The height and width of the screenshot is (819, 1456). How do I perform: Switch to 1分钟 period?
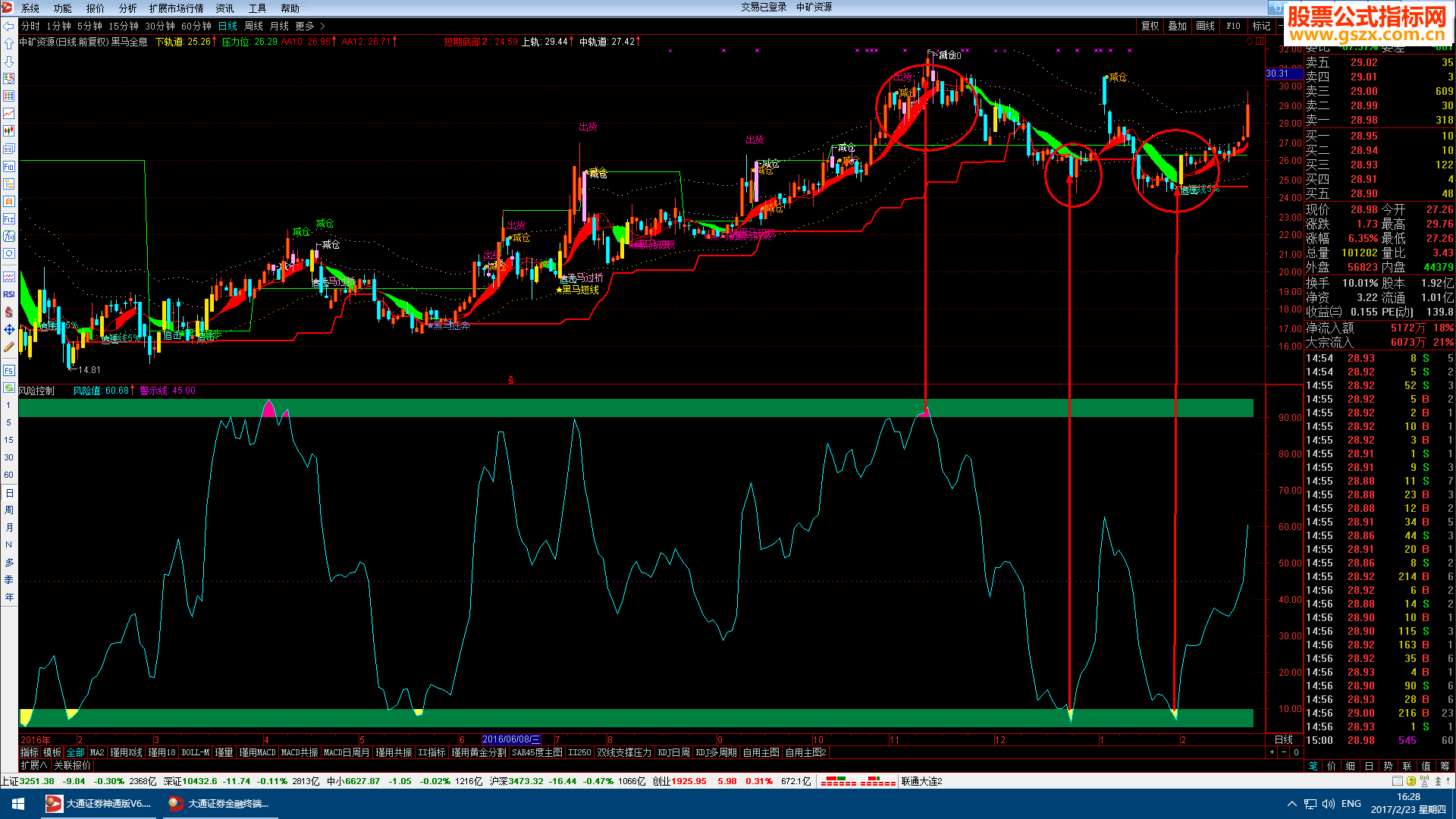click(58, 26)
